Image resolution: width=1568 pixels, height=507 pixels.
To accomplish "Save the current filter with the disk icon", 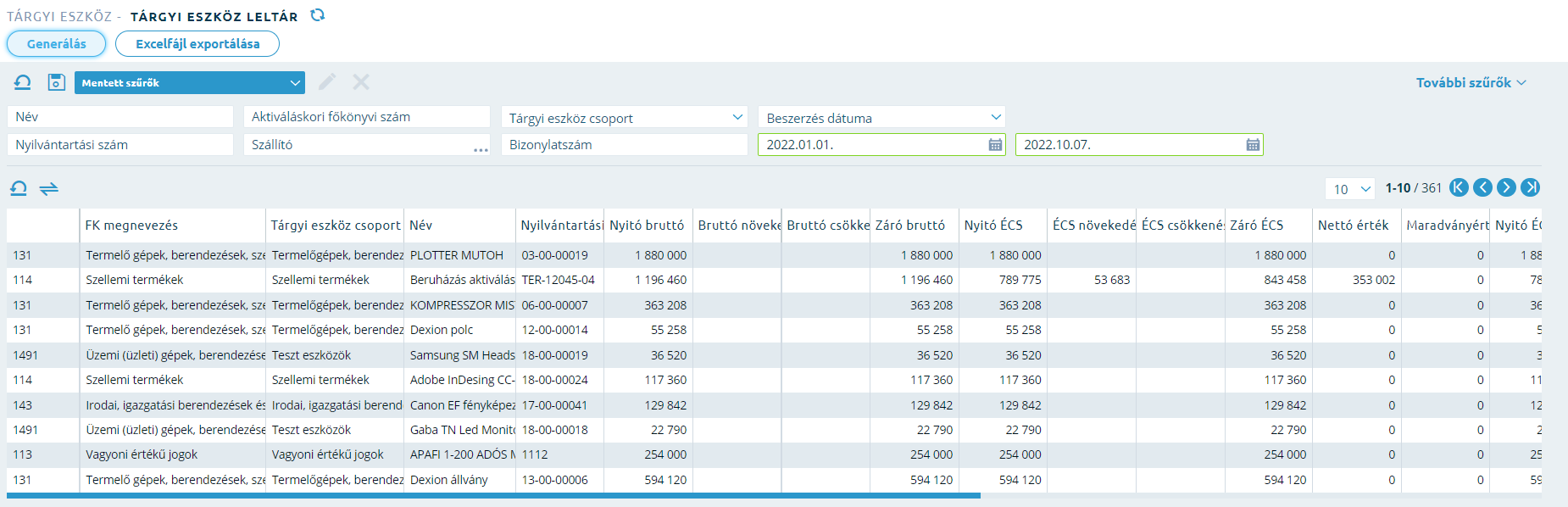I will (x=56, y=82).
